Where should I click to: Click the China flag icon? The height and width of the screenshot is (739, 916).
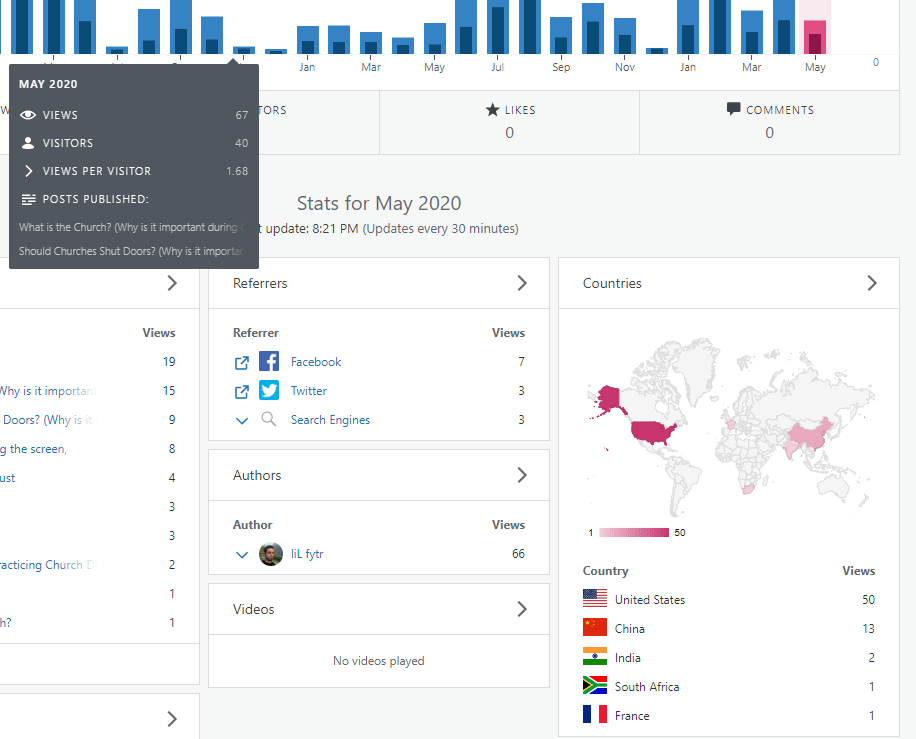[x=595, y=629]
